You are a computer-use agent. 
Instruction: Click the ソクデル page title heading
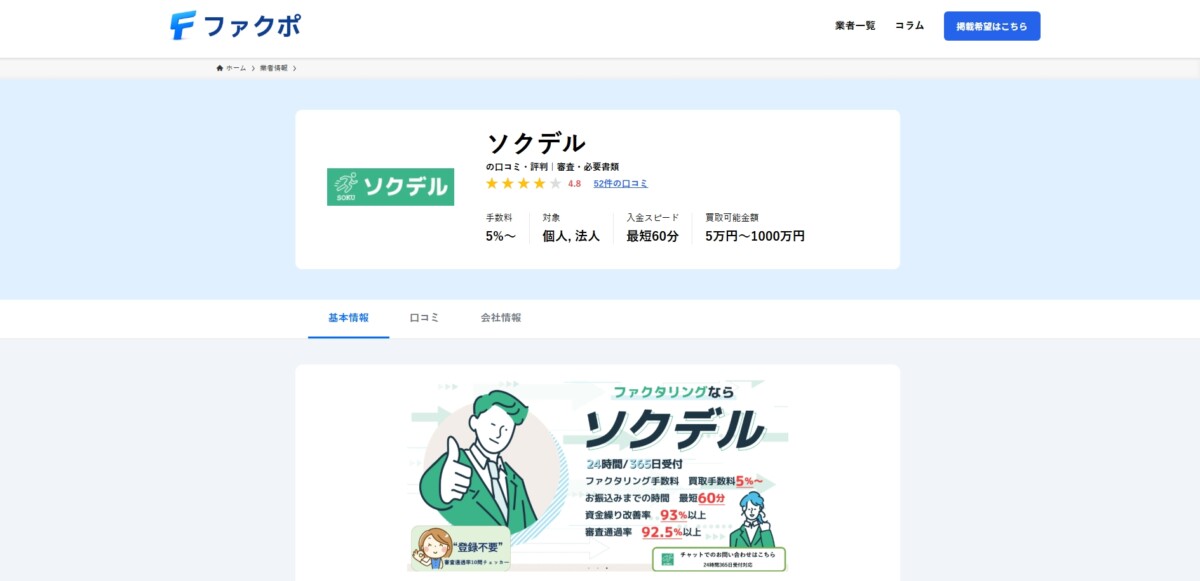coord(536,143)
